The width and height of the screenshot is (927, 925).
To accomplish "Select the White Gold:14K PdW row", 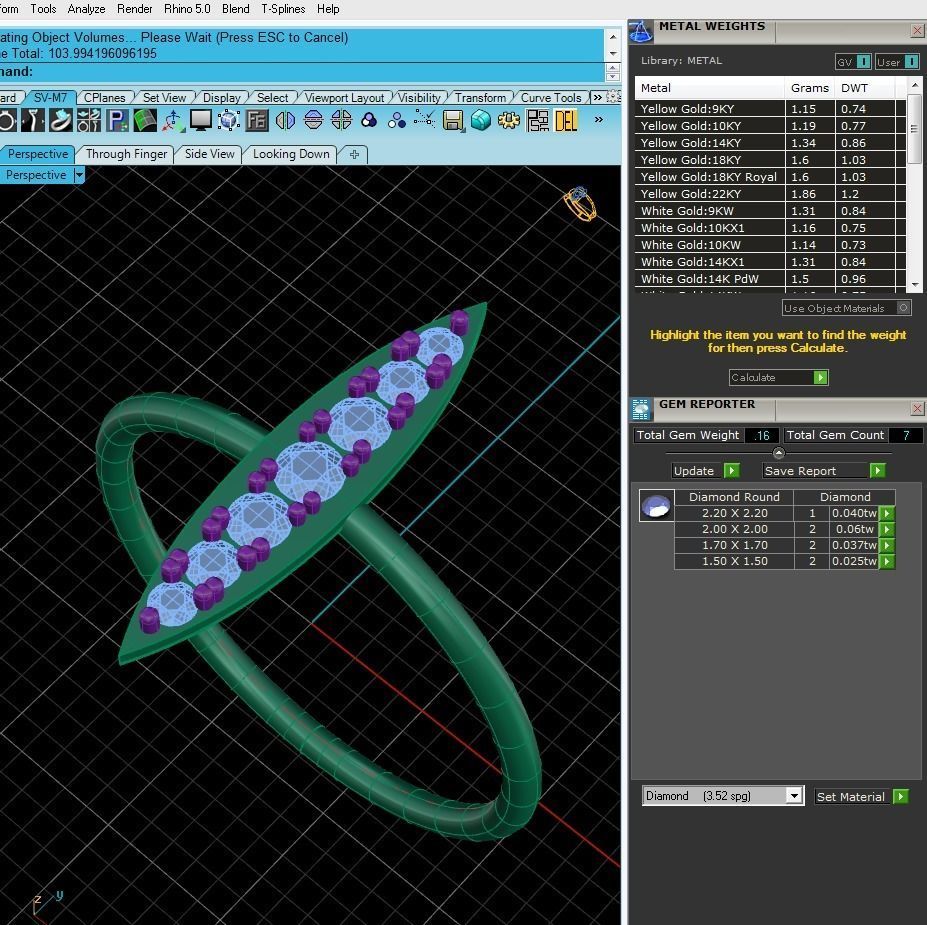I will coord(770,278).
